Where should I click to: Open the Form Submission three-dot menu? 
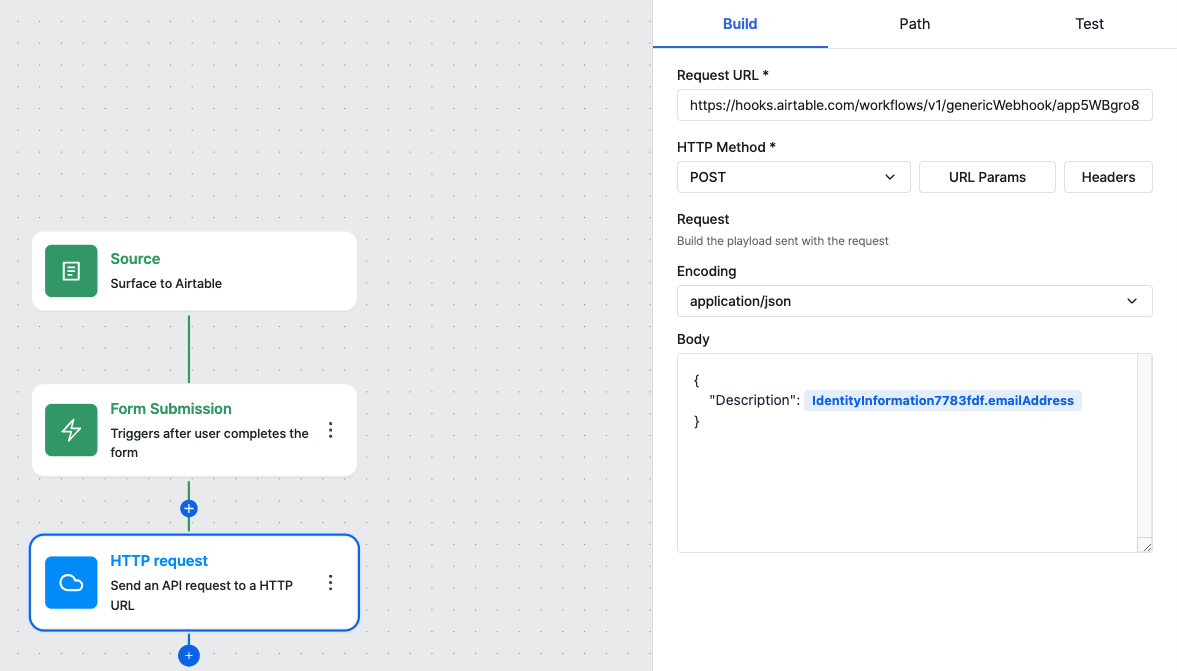[330, 430]
